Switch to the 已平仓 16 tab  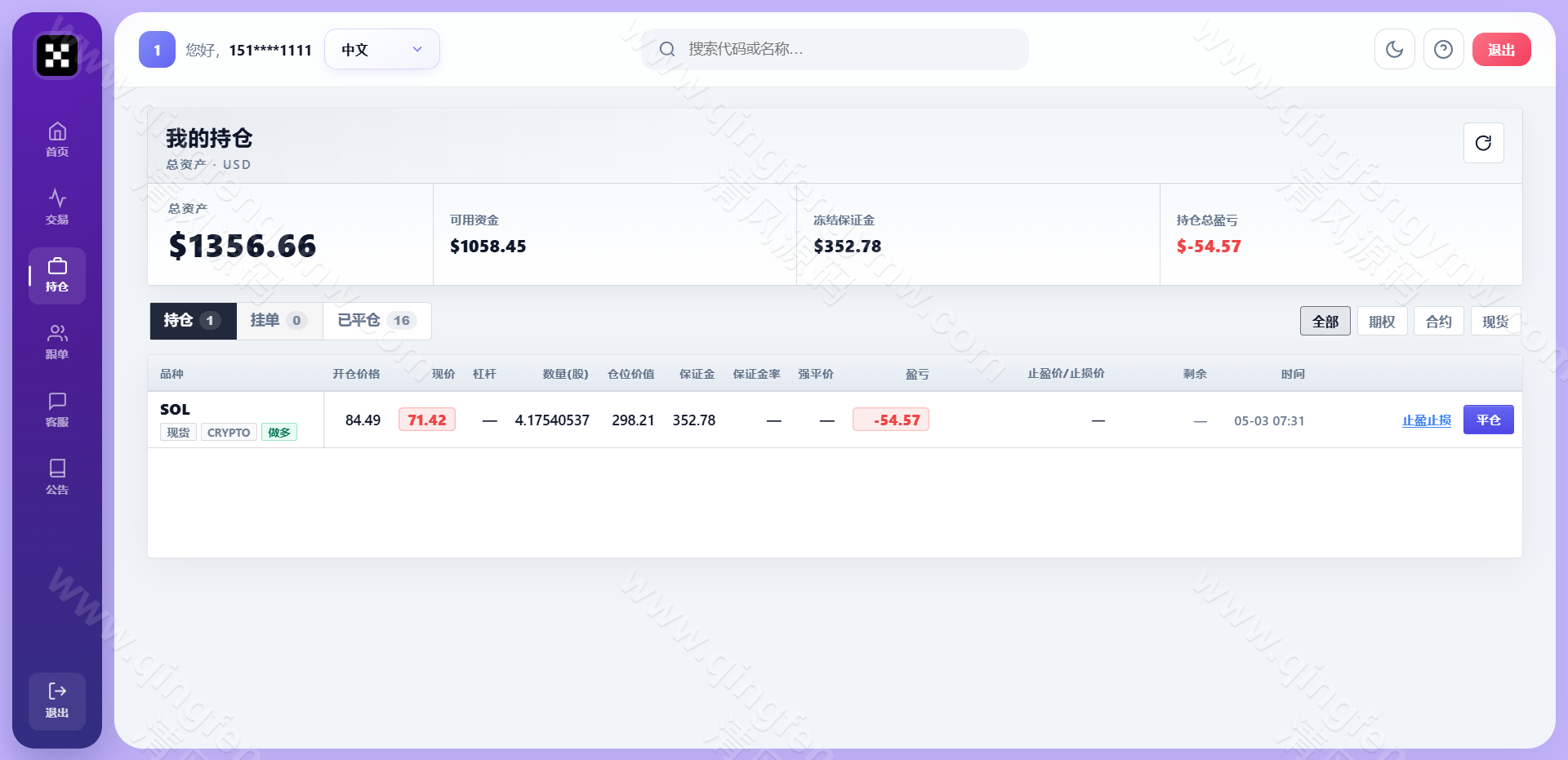click(376, 321)
